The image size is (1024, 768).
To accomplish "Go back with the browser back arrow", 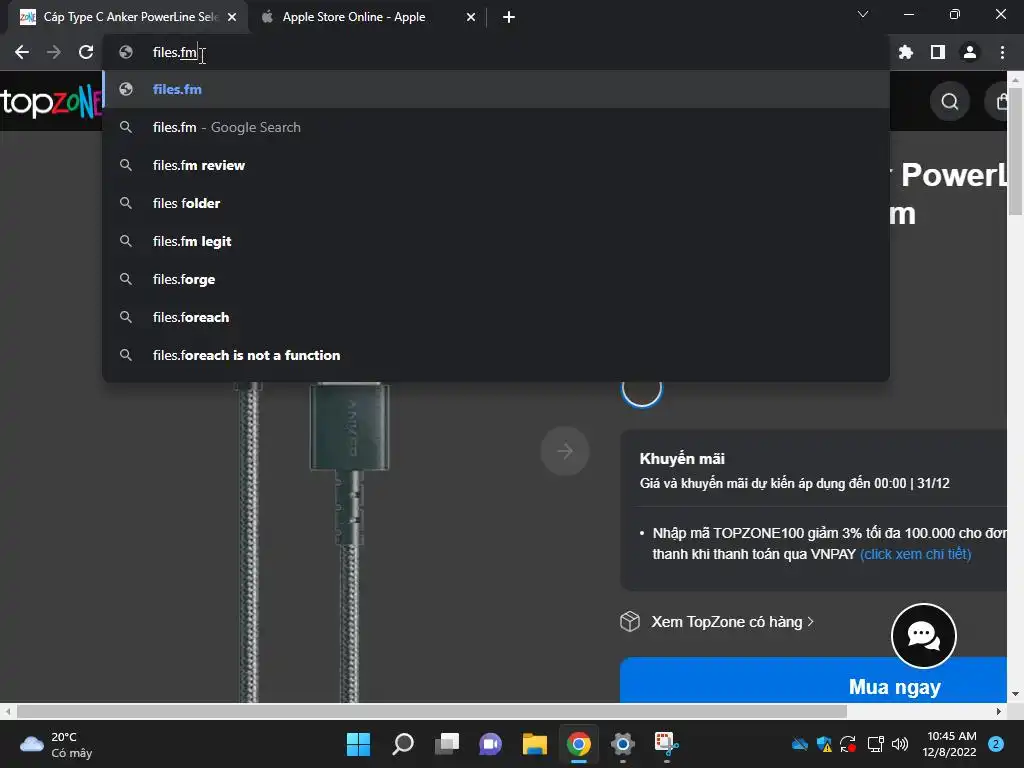I will pos(22,52).
